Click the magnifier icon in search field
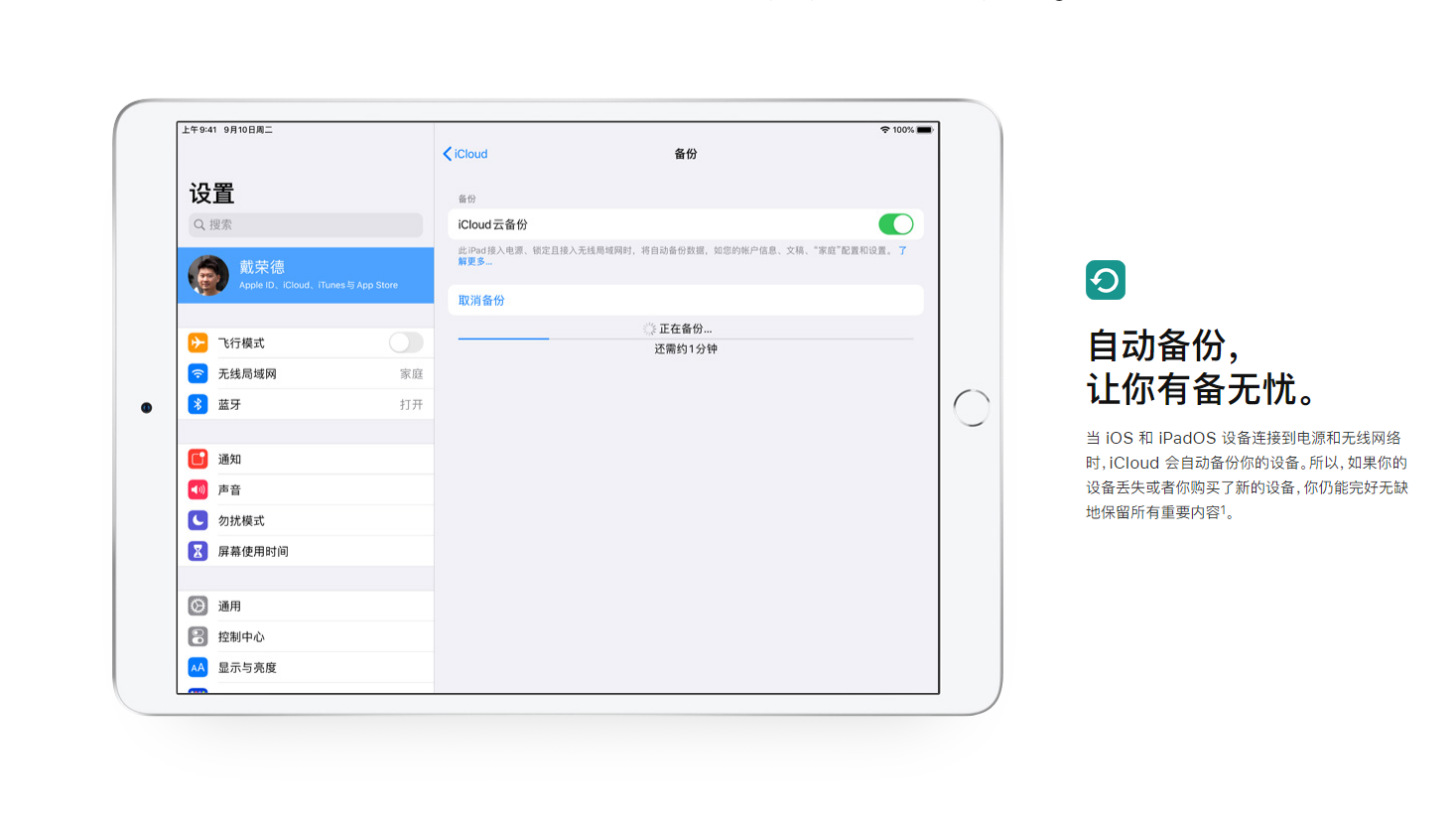Viewport: 1456px width, 821px height. pos(199,225)
